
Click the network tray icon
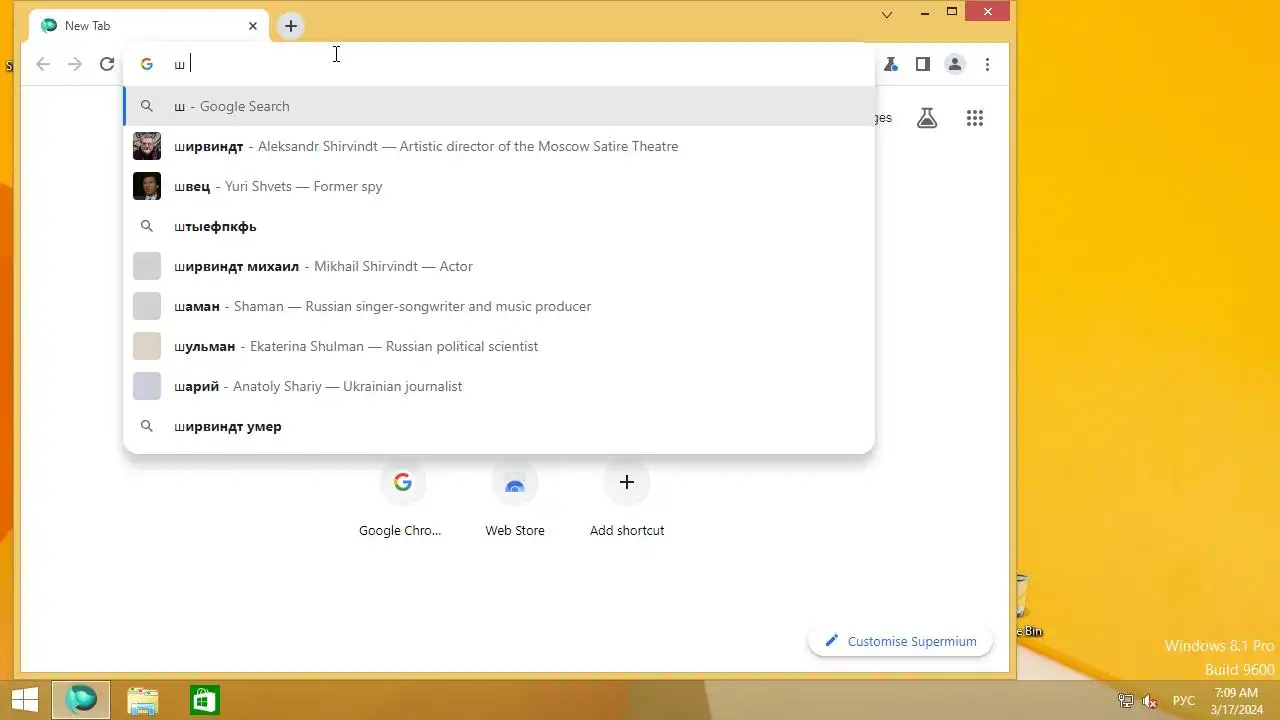tap(1126, 701)
